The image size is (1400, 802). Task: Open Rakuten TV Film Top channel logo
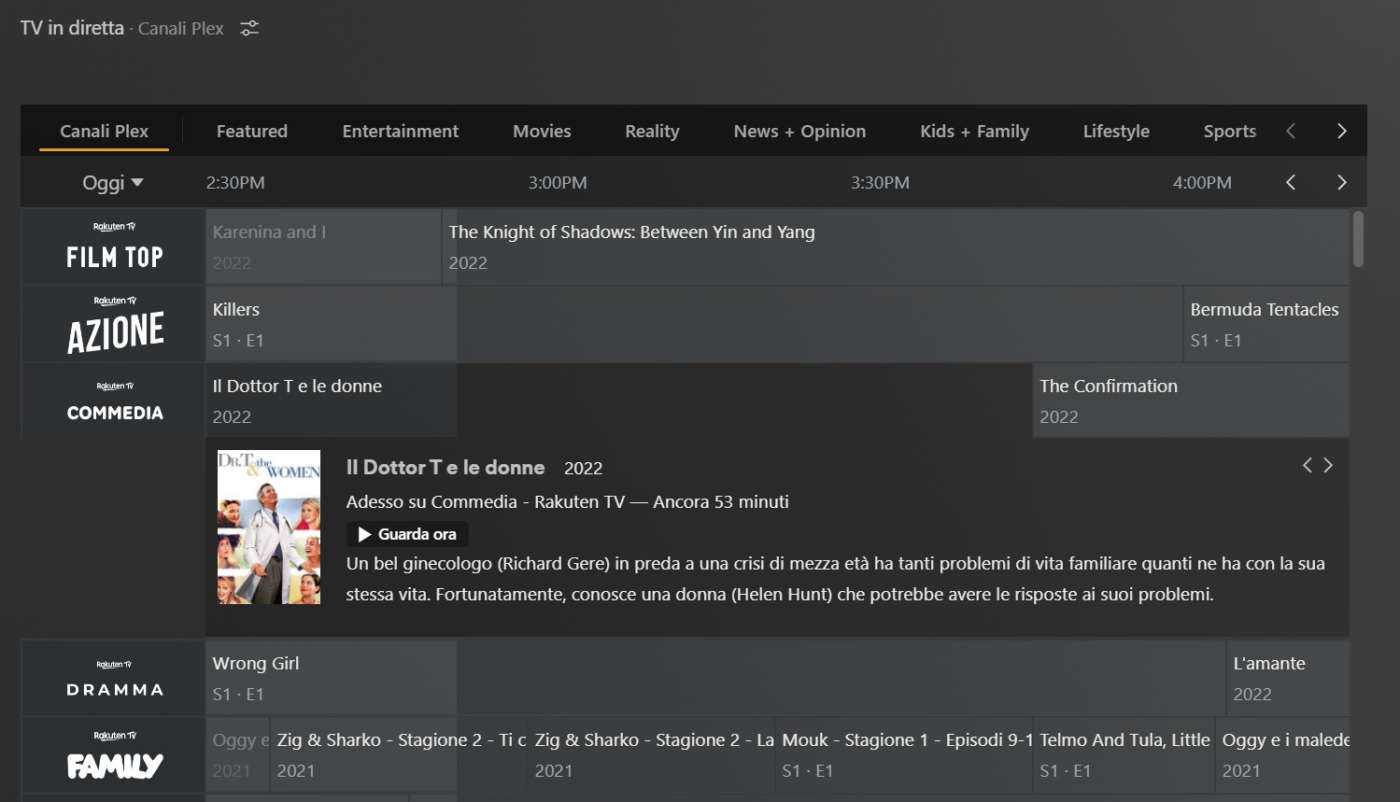pos(114,246)
